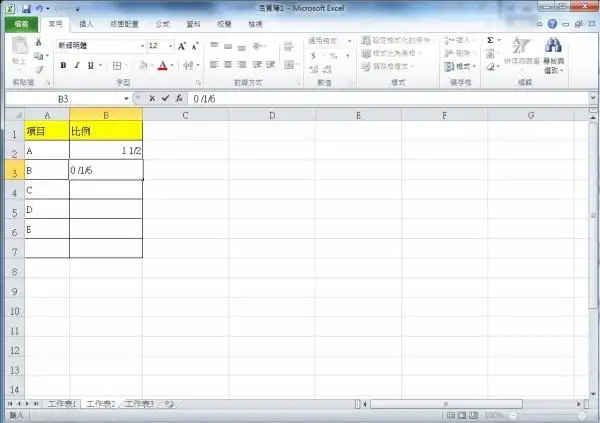Screen dimensions: 600x423
Task: Click the Bold formatting button
Action: 63,66
